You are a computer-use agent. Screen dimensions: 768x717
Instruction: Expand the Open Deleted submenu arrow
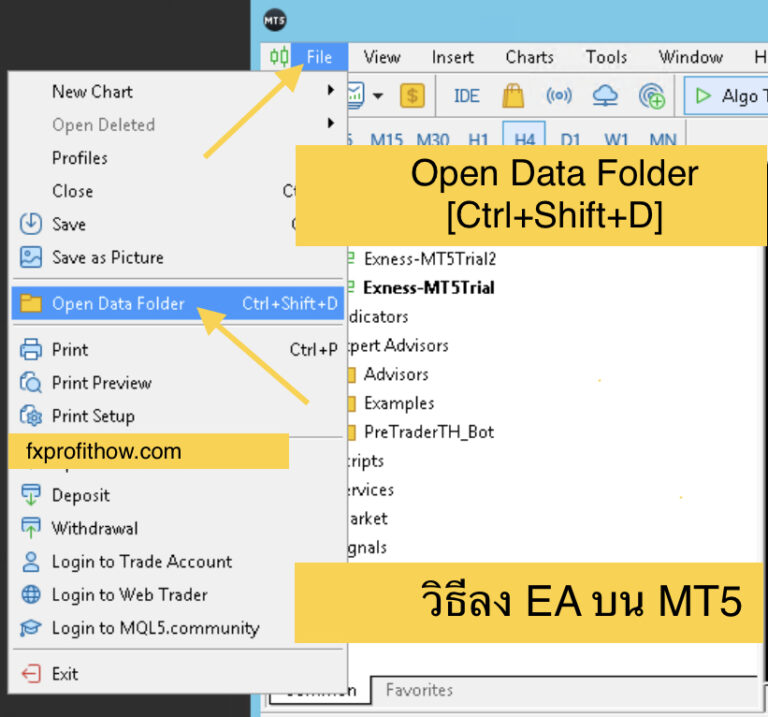point(331,124)
